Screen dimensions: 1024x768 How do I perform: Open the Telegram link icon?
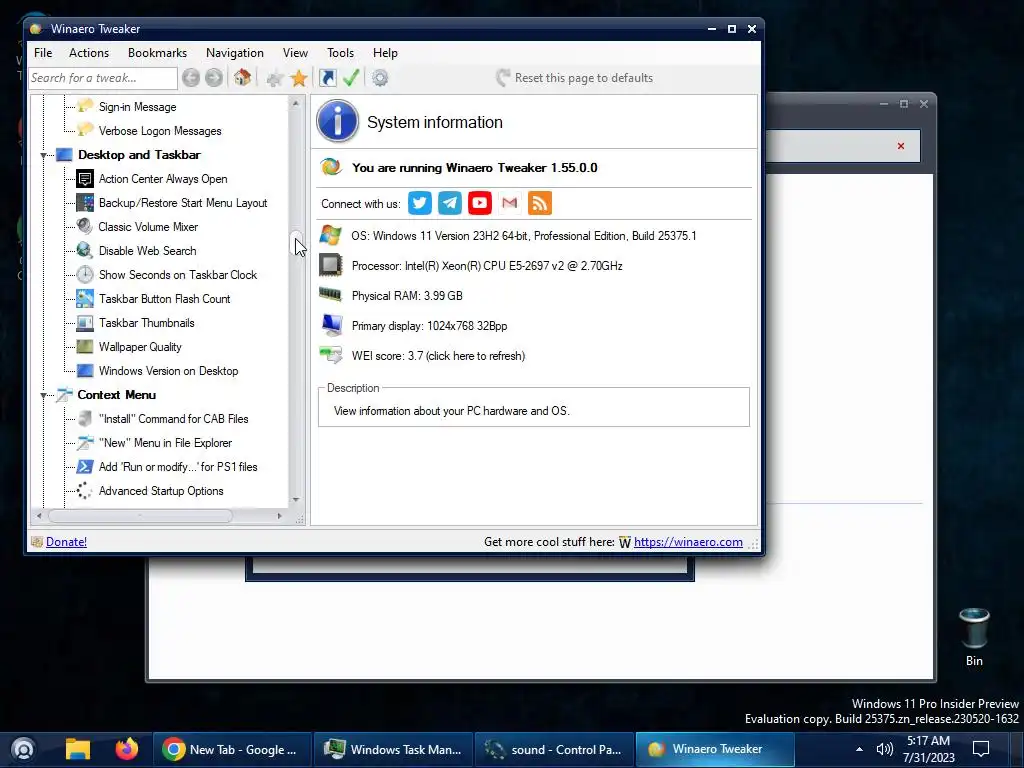pos(450,203)
